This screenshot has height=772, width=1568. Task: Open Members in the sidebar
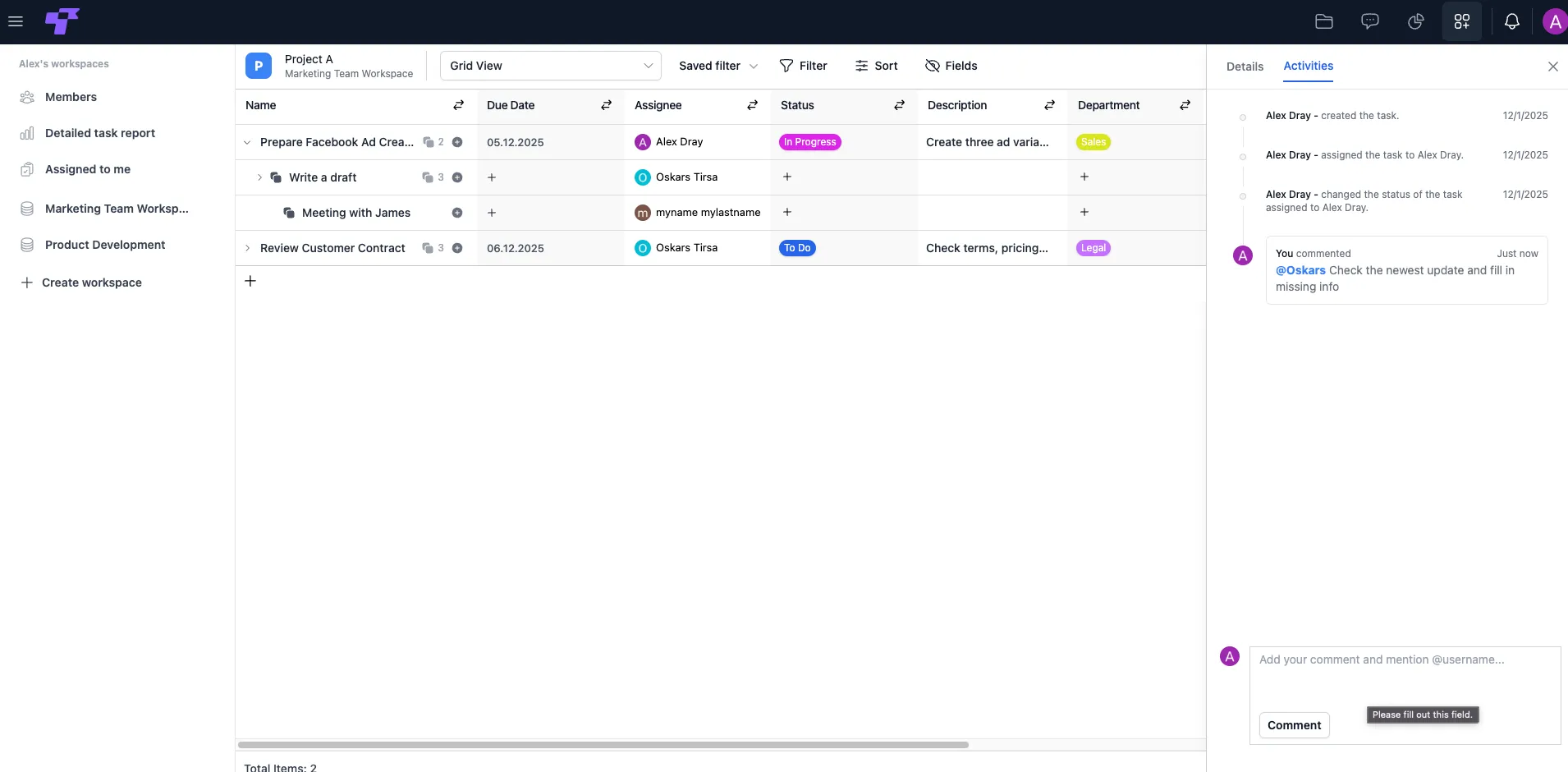pyautogui.click(x=71, y=97)
